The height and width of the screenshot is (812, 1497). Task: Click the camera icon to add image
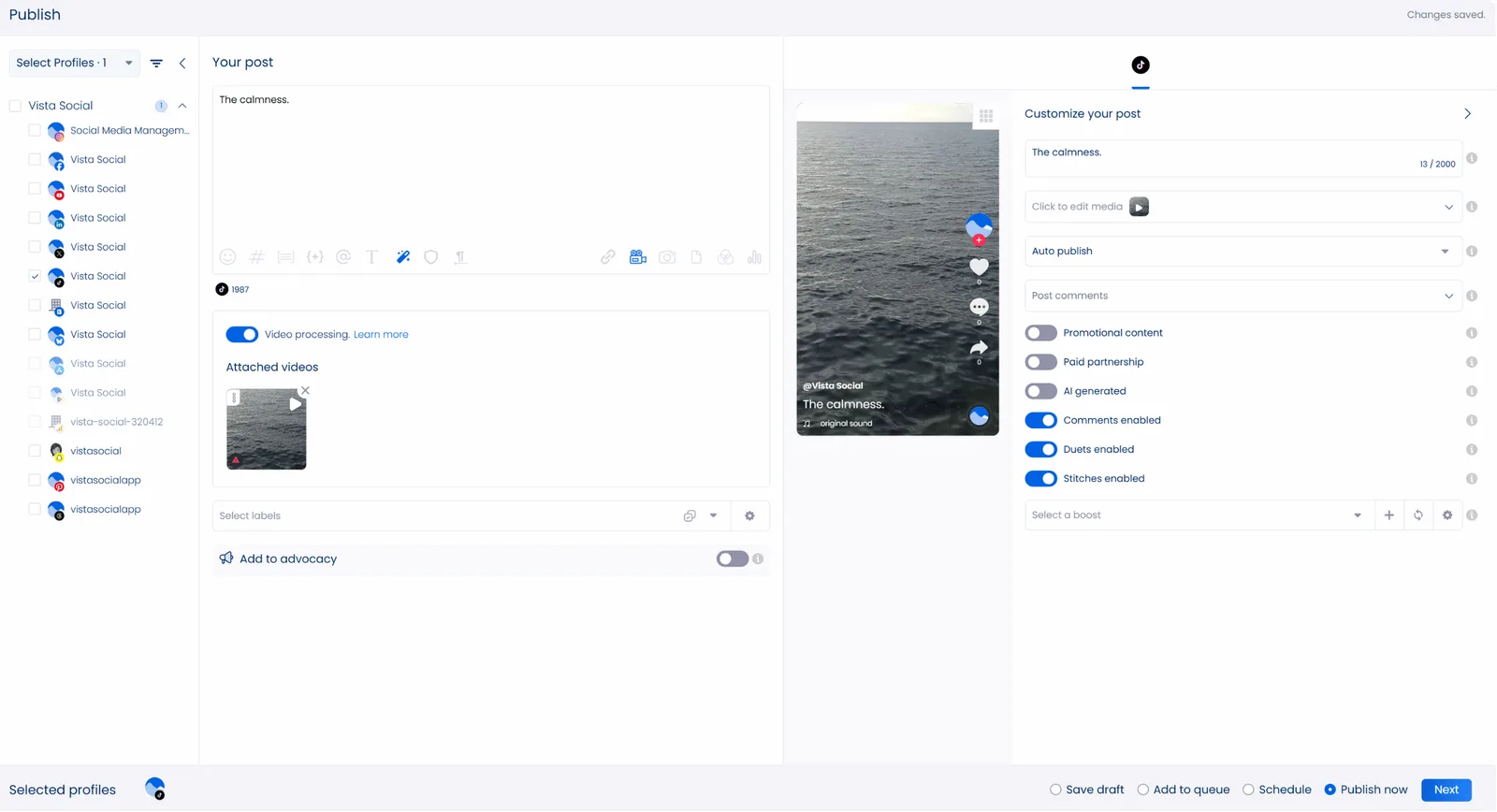pyautogui.click(x=667, y=257)
